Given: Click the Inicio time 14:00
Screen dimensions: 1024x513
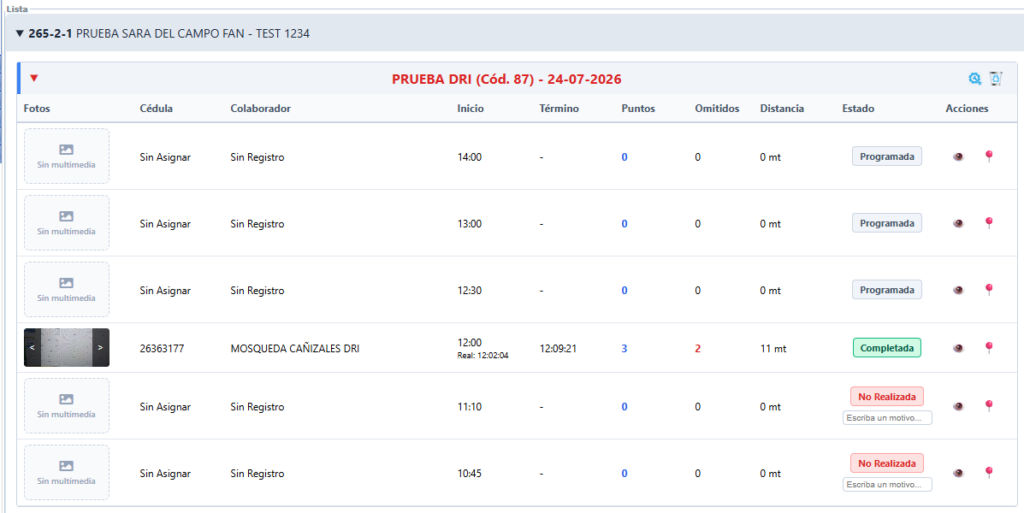Looking at the screenshot, I should click(x=470, y=157).
